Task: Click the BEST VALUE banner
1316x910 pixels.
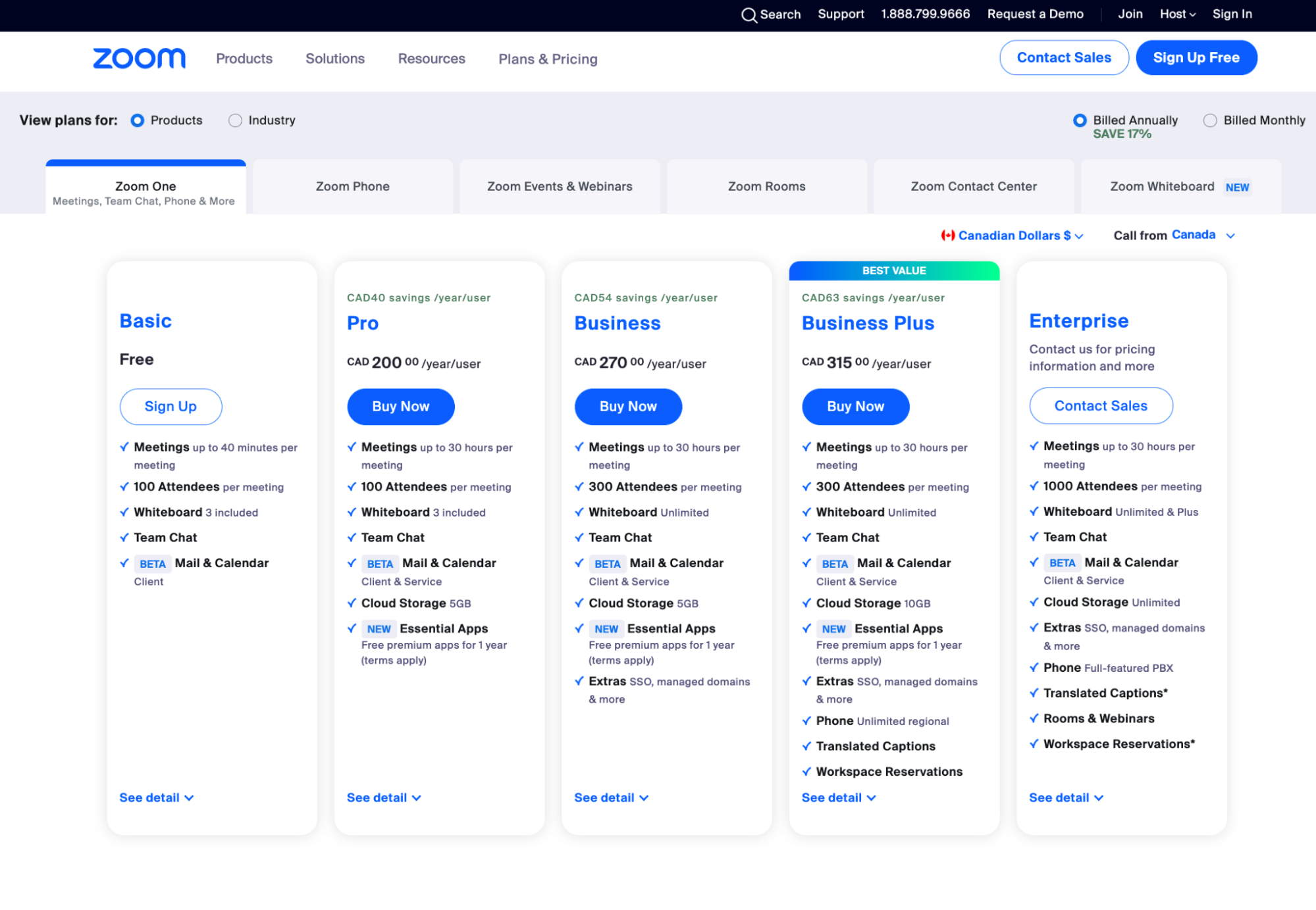Action: click(893, 270)
